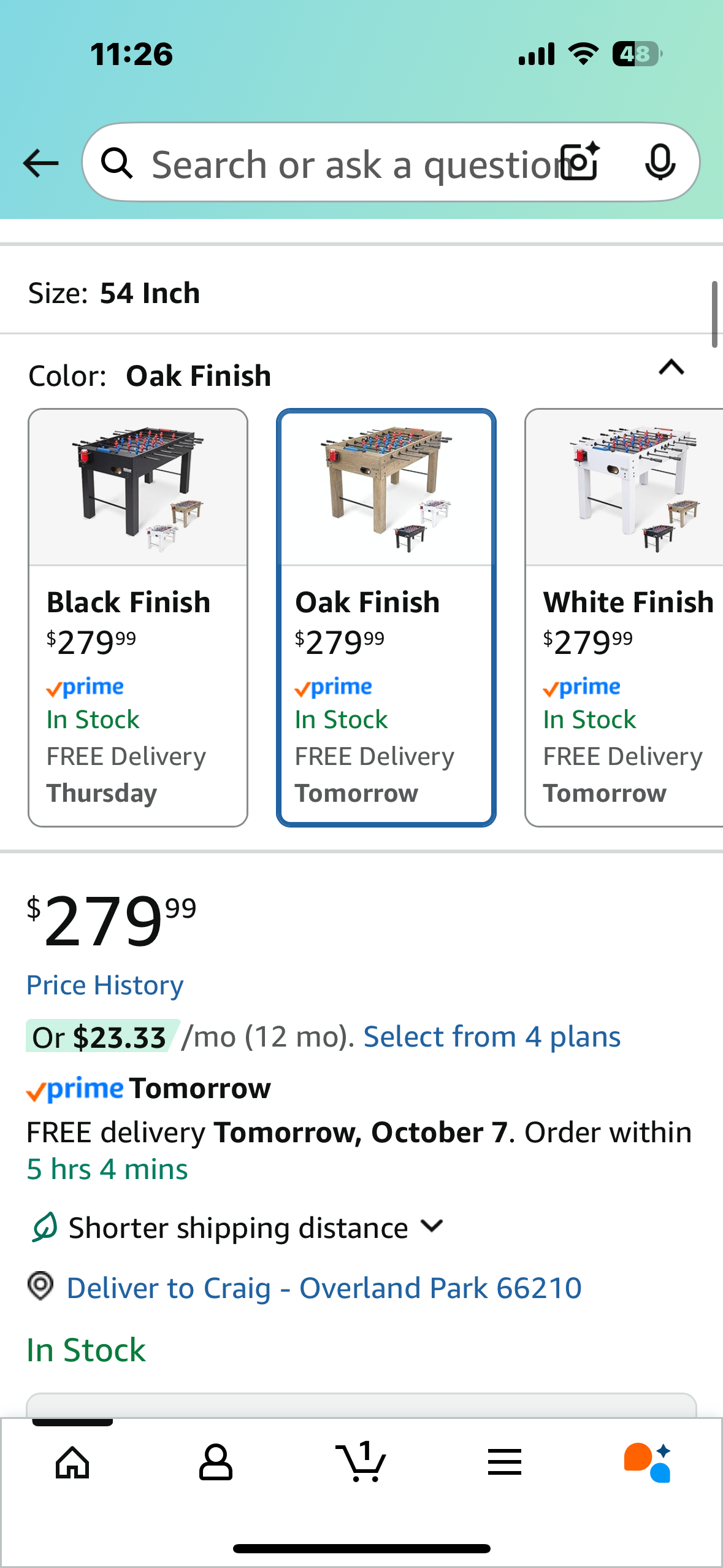Tap the magnifying glass search icon
Screen dimensions: 723x1568
point(117,163)
